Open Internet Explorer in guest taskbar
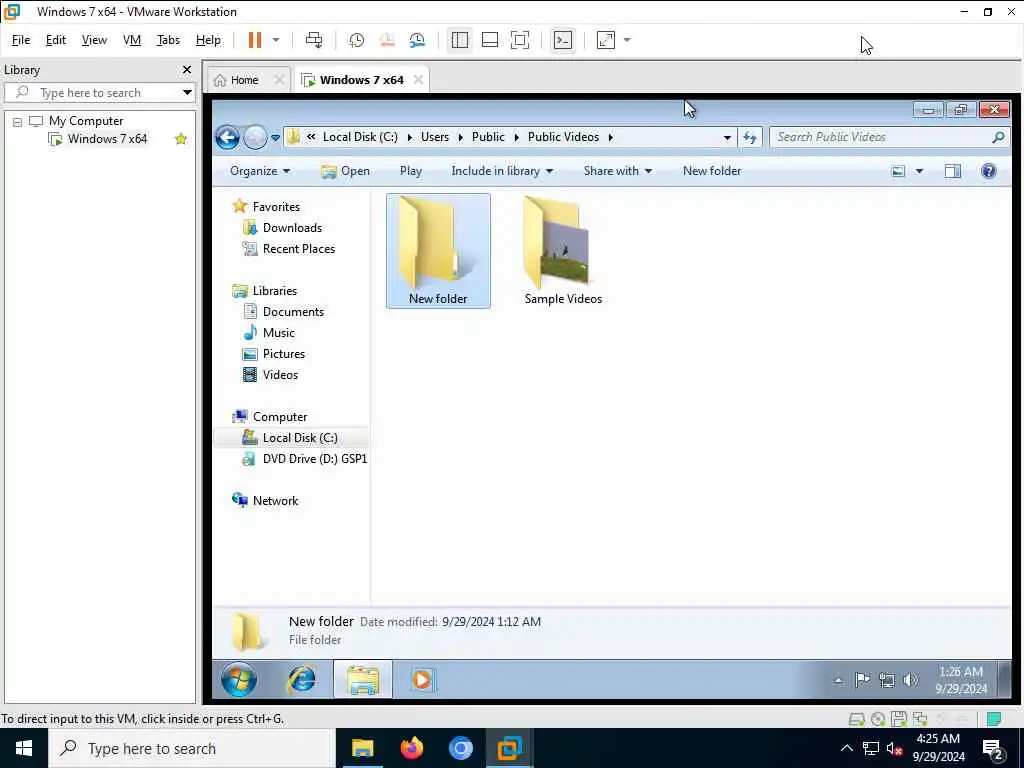 pyautogui.click(x=302, y=680)
